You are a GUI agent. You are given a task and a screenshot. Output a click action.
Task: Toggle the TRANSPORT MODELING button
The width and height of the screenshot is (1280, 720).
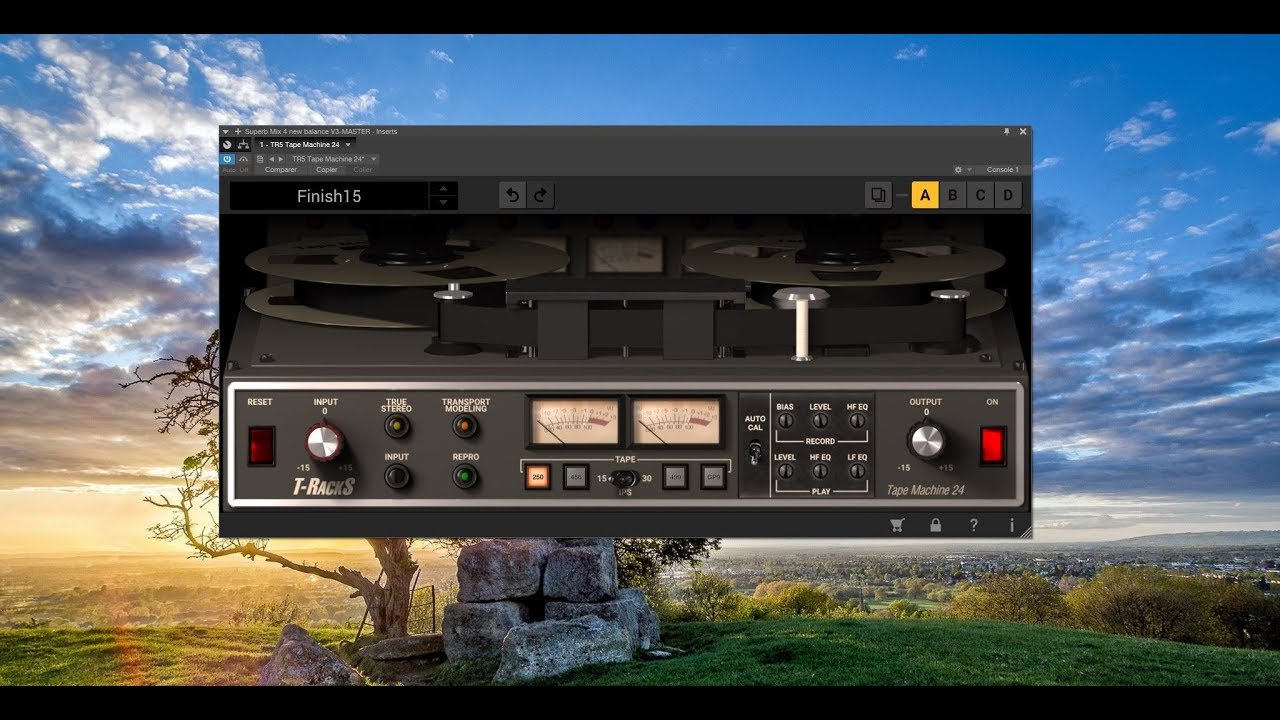click(x=465, y=427)
